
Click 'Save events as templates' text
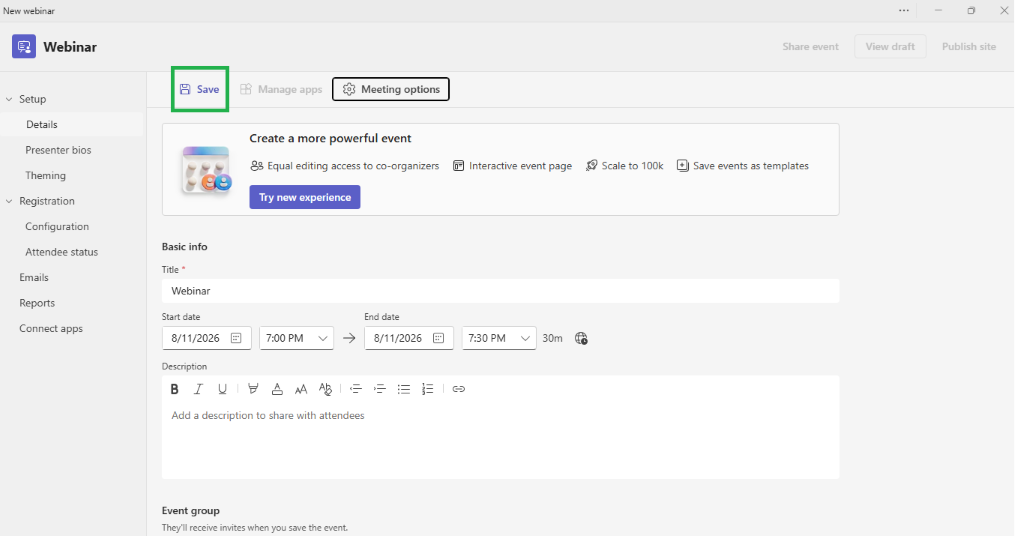751,166
